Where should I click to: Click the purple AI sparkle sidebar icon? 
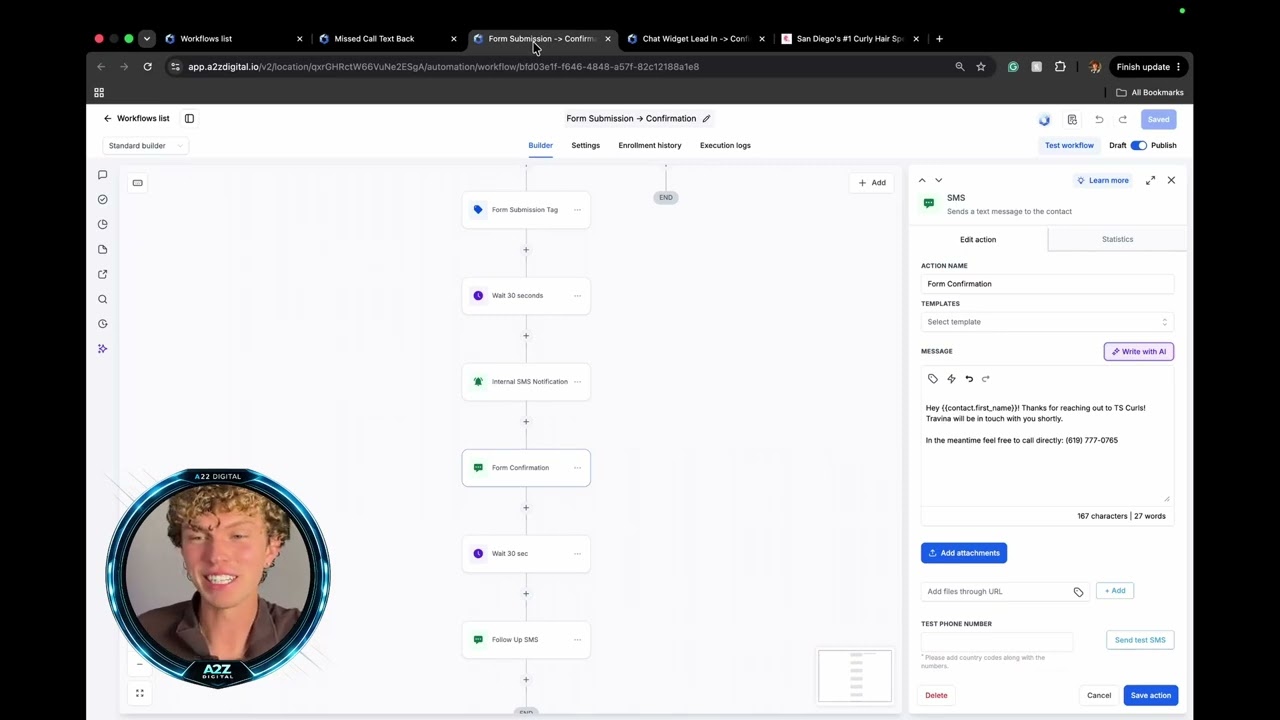(x=102, y=349)
